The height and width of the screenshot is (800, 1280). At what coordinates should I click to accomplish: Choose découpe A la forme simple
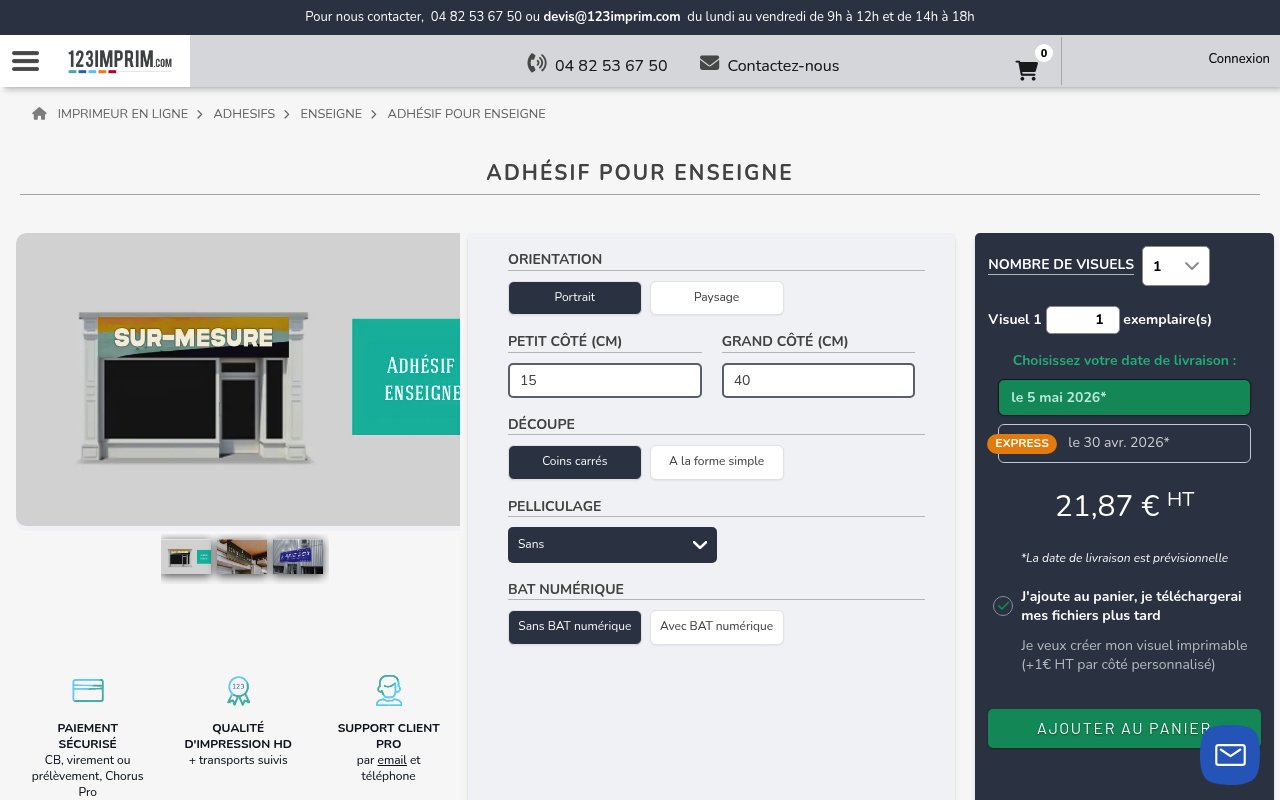click(x=716, y=462)
